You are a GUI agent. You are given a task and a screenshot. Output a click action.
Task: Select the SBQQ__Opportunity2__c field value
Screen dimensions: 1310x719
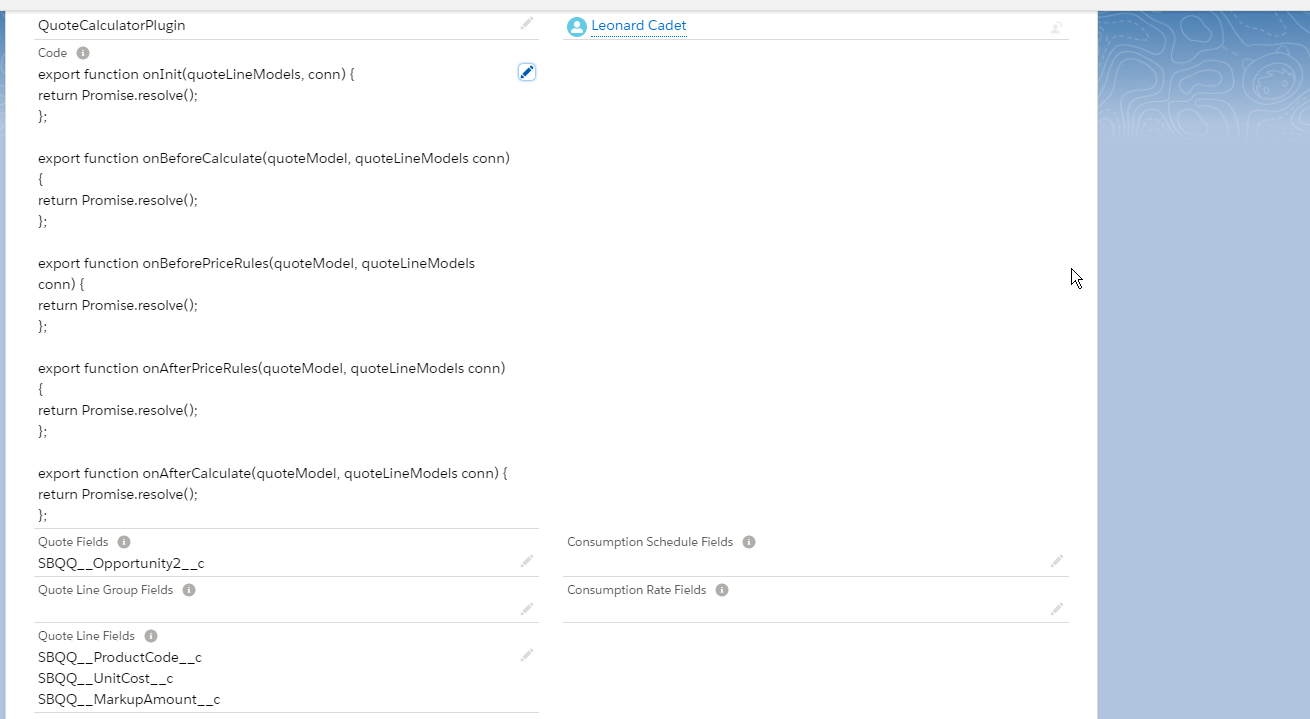pos(121,563)
